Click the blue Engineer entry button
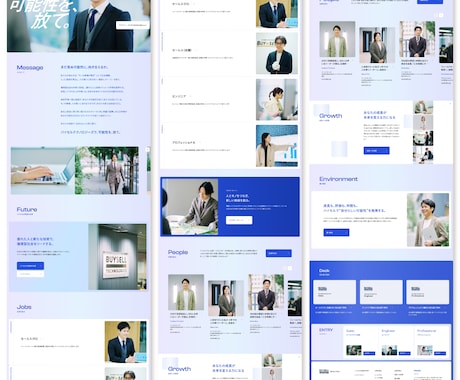The height and width of the screenshot is (380, 460). coord(405,353)
